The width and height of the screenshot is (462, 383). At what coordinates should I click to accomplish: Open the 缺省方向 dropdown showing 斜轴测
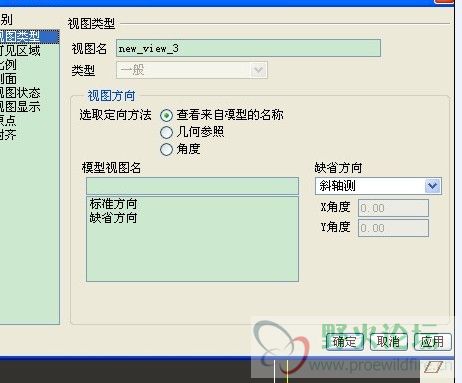click(378, 186)
